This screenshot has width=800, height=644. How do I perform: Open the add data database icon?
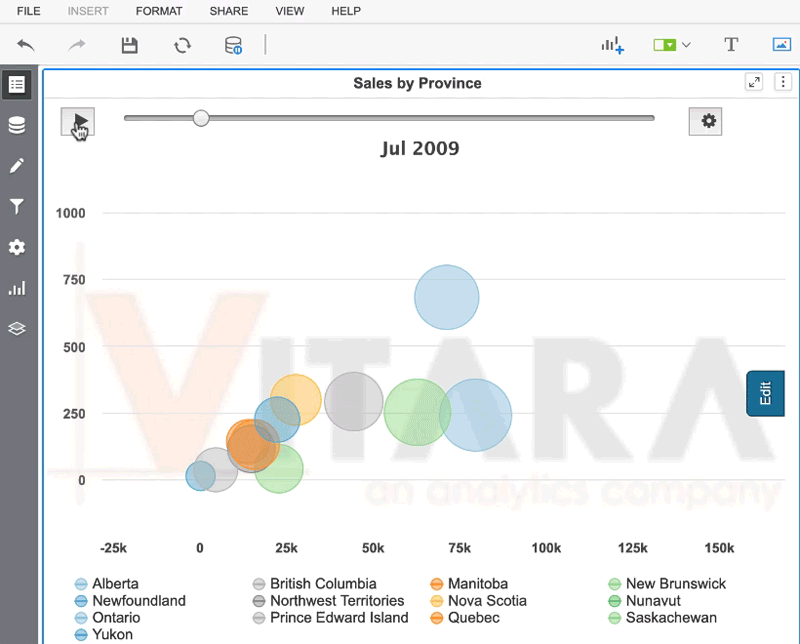[233, 45]
